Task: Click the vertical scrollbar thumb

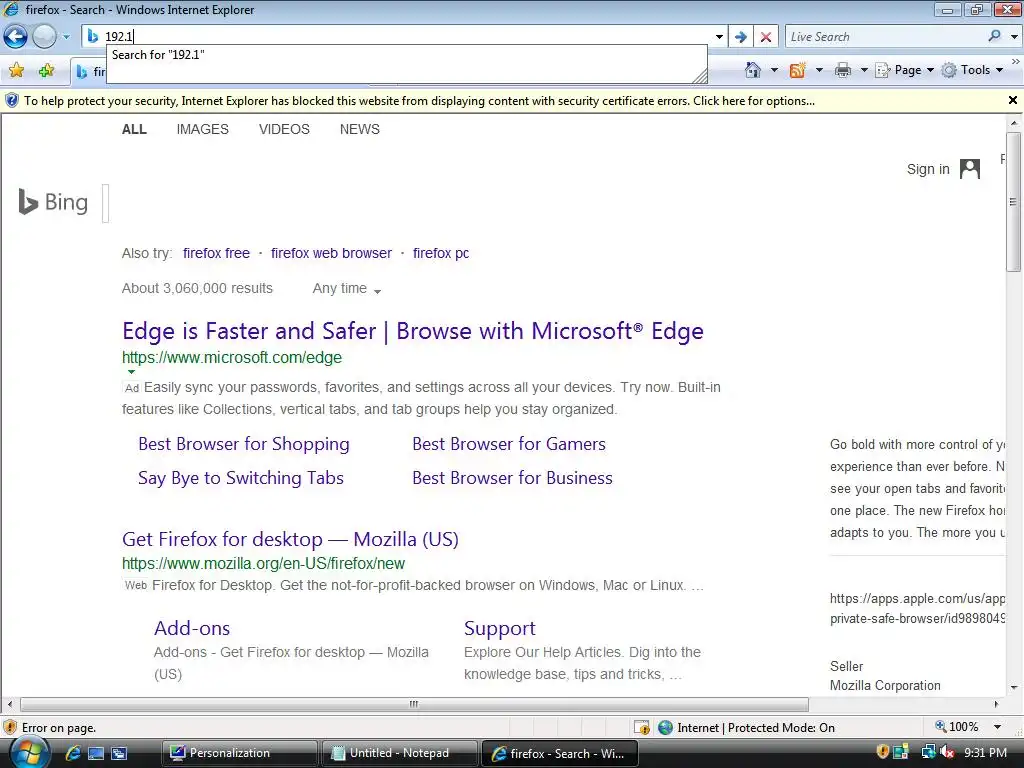Action: pos(1014,202)
